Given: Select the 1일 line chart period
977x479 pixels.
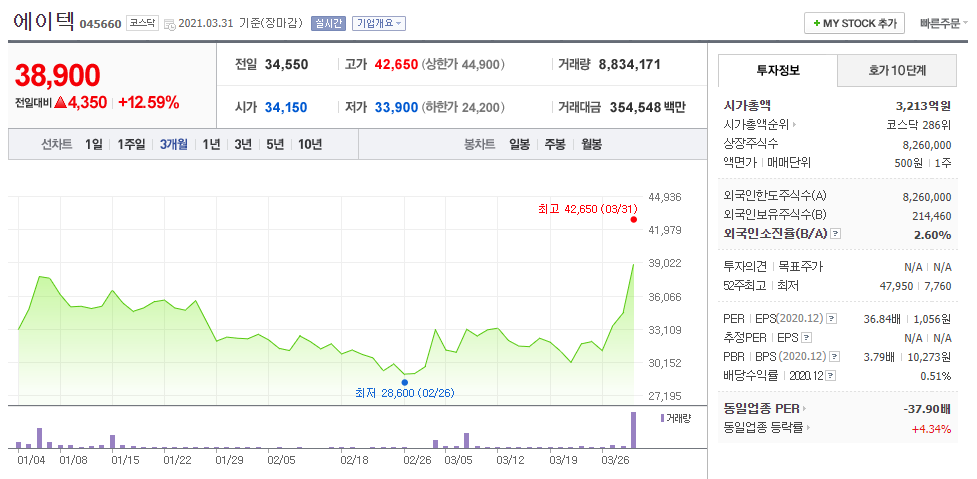Looking at the screenshot, I should [93, 145].
